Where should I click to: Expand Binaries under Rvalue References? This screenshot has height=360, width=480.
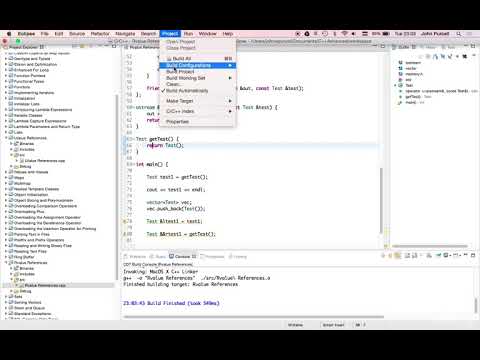pos(11,268)
